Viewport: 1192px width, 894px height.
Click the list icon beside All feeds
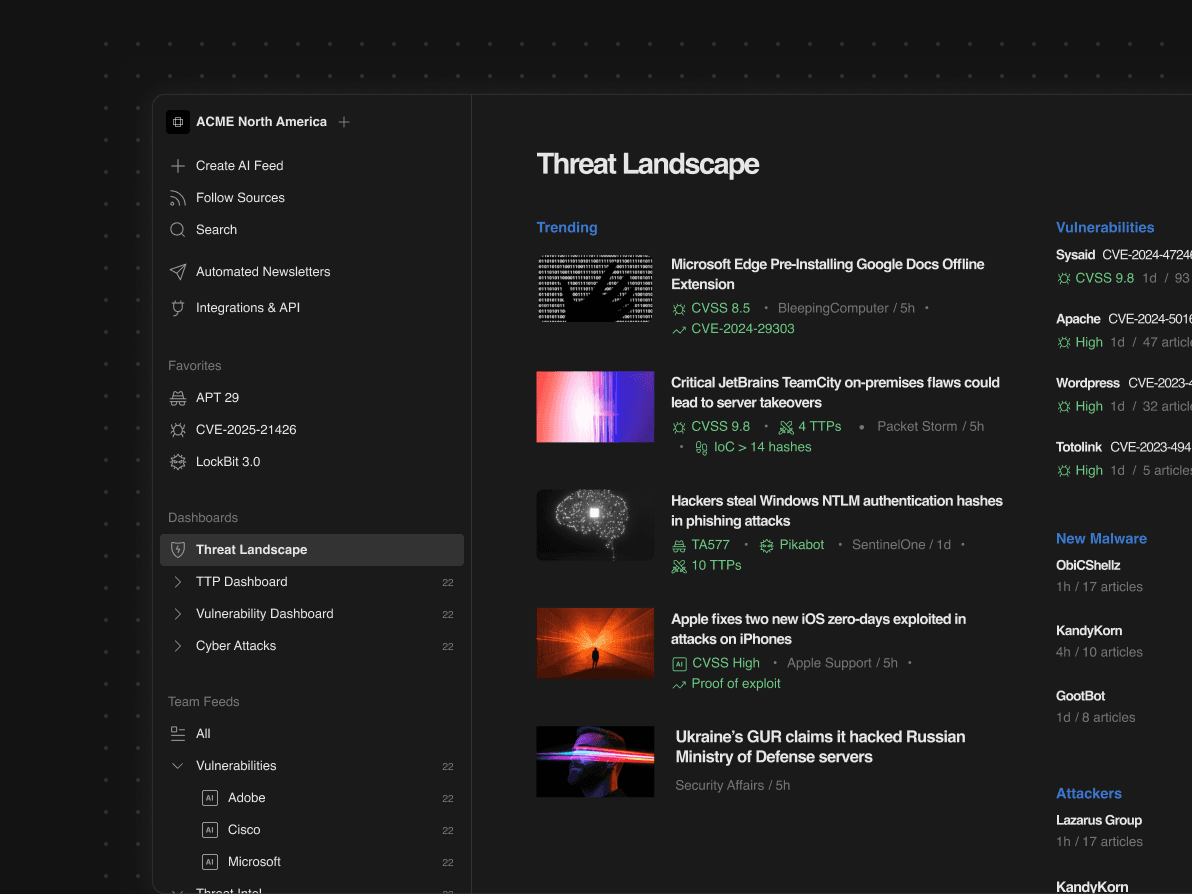click(x=178, y=734)
